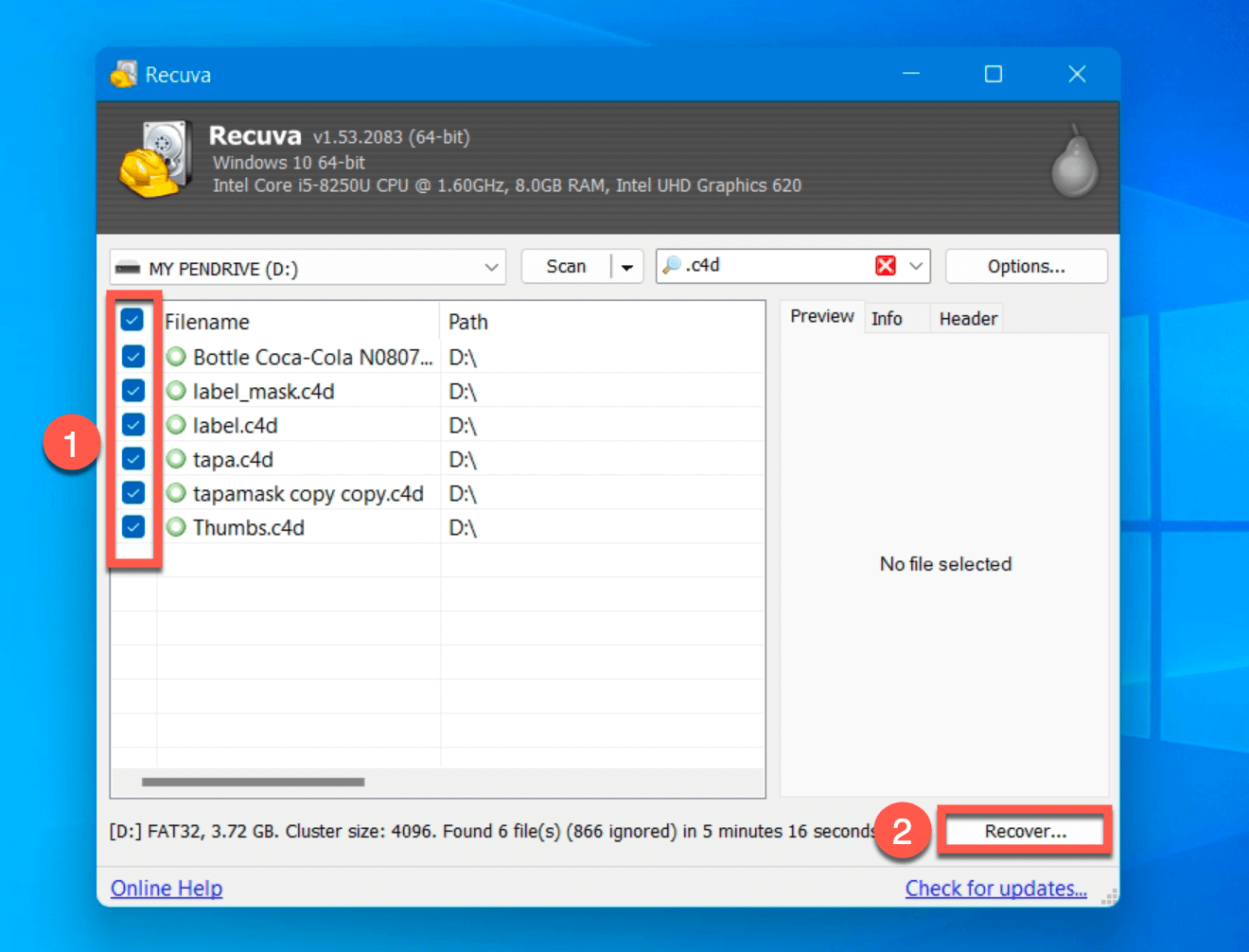
Task: Open the Online Help link
Action: [167, 889]
